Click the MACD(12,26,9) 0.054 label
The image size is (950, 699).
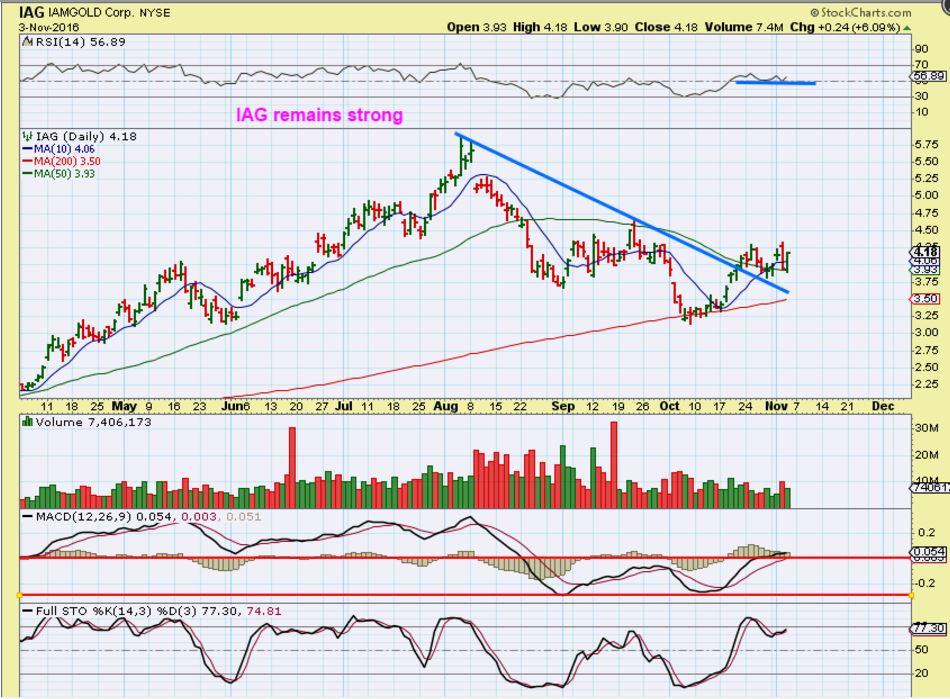click(x=104, y=517)
